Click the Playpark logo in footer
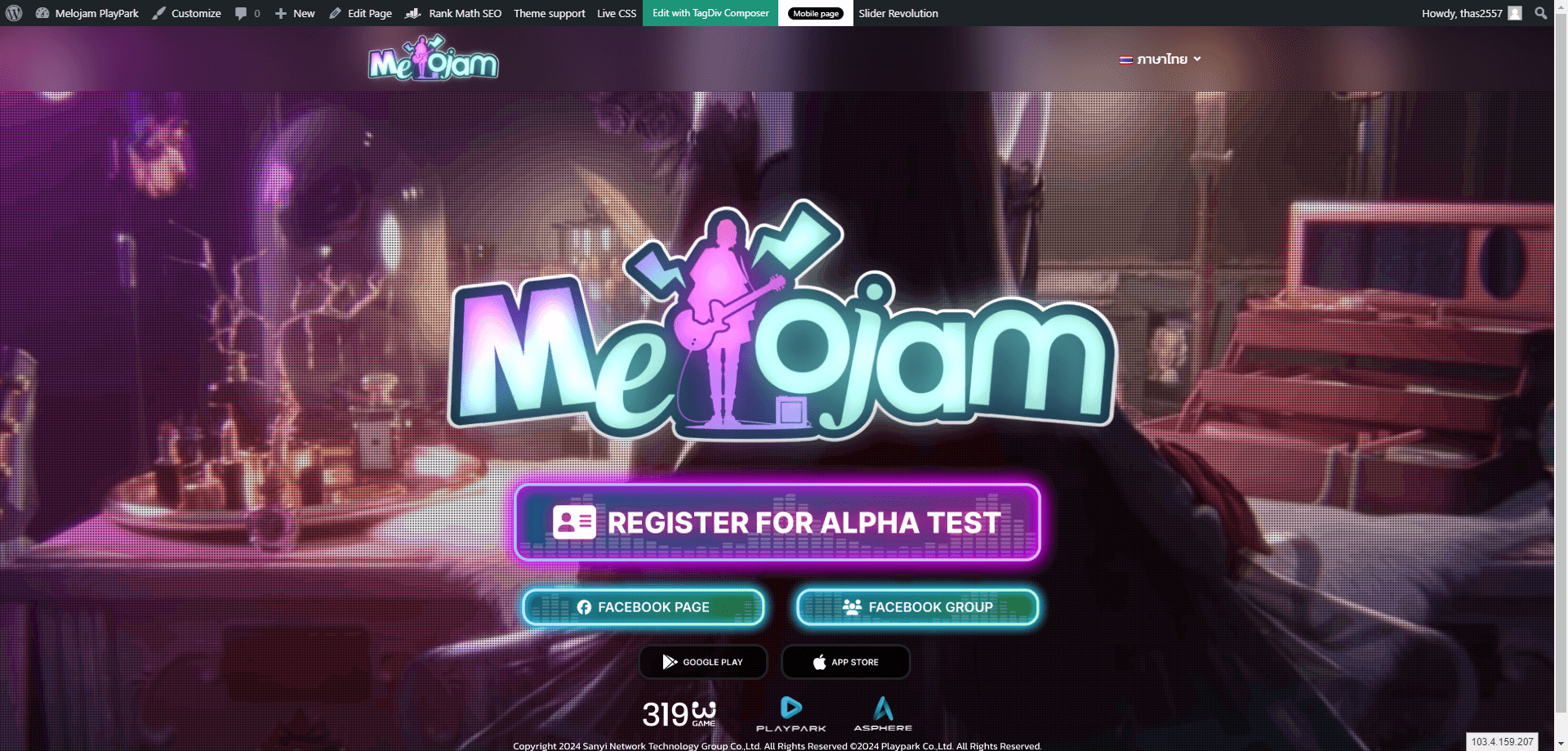 click(791, 713)
